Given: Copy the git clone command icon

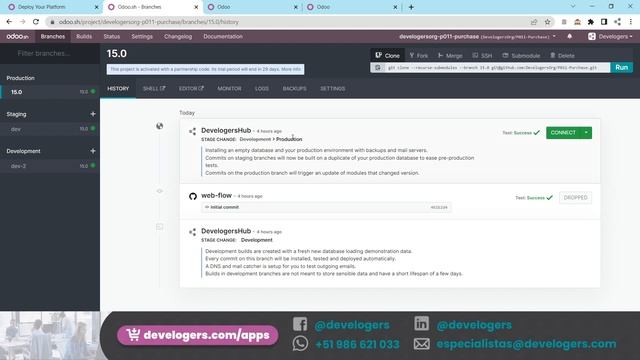Looking at the screenshot, I should (x=378, y=67).
